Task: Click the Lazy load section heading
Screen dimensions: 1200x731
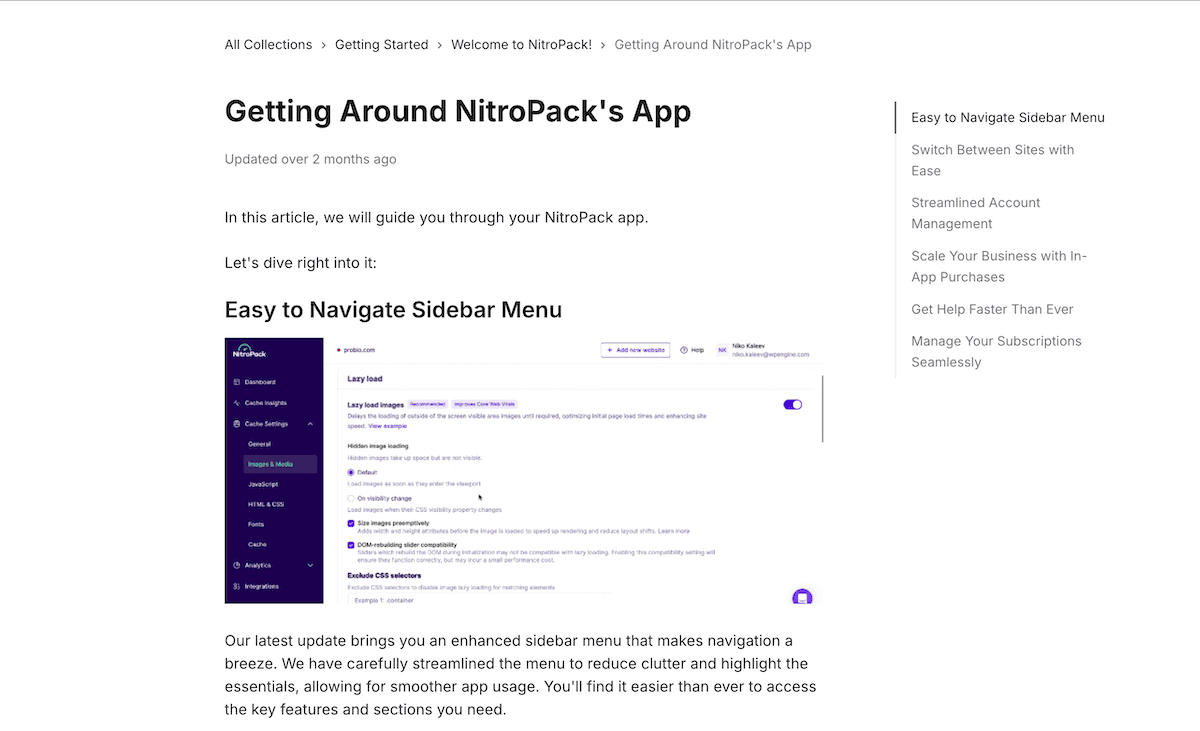Action: 365,379
